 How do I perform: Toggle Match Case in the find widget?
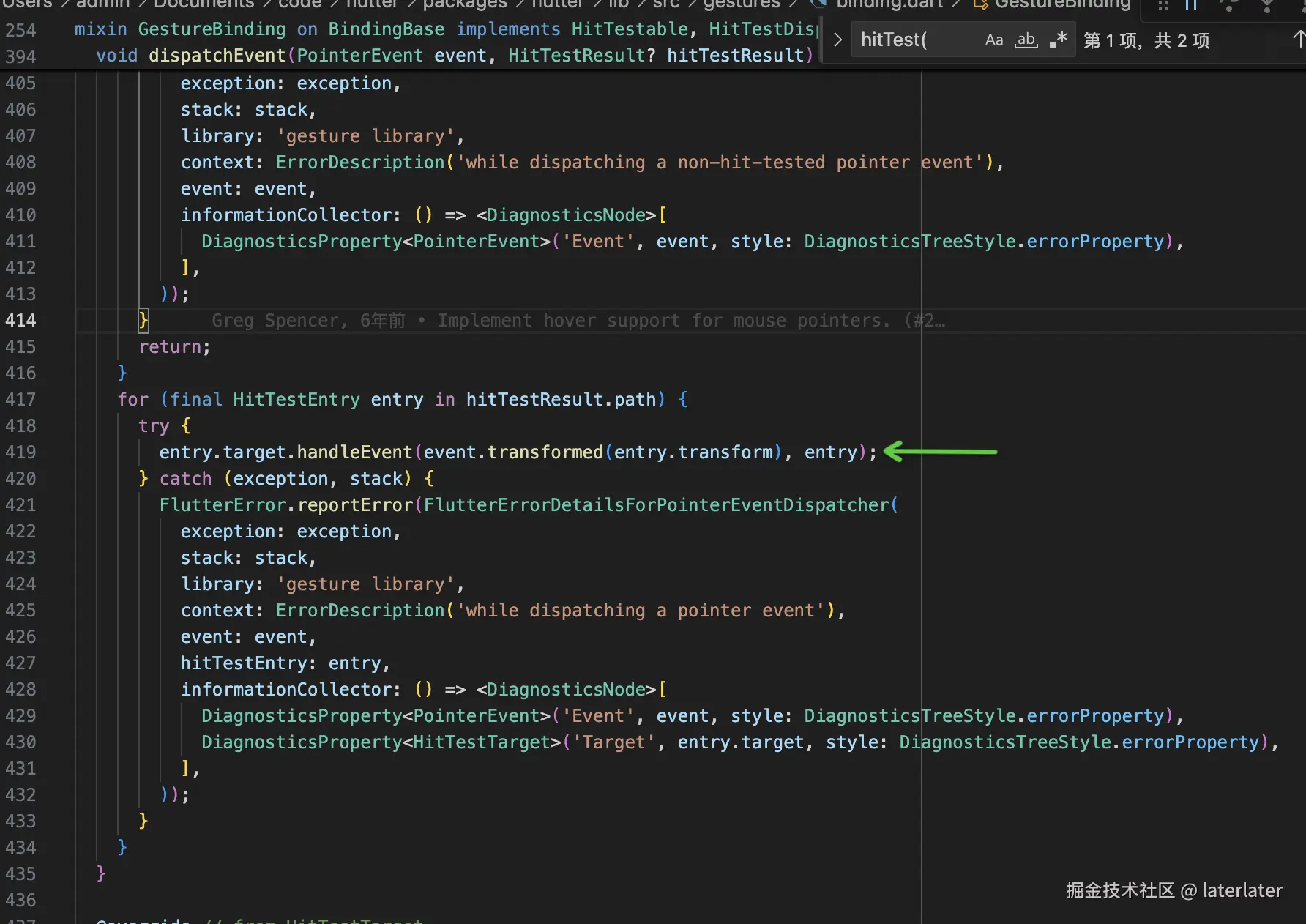pos(993,40)
